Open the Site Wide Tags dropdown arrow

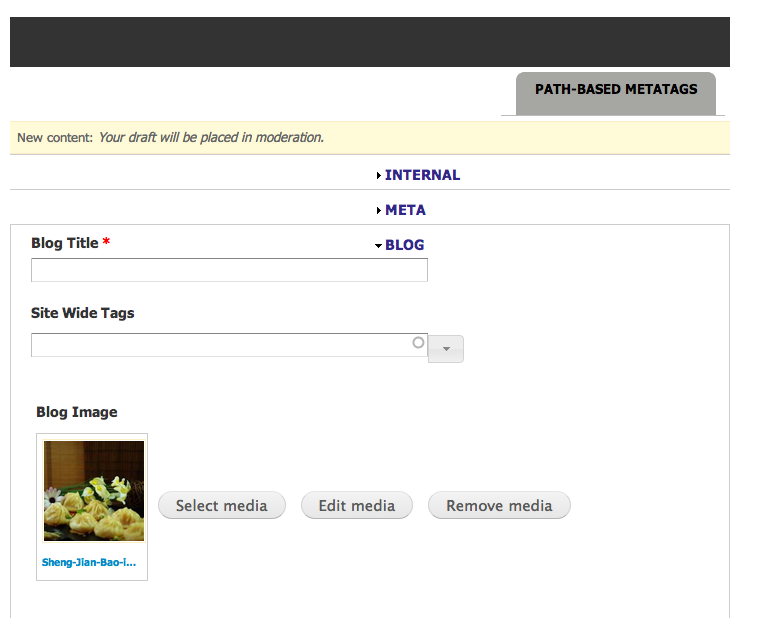(x=446, y=349)
